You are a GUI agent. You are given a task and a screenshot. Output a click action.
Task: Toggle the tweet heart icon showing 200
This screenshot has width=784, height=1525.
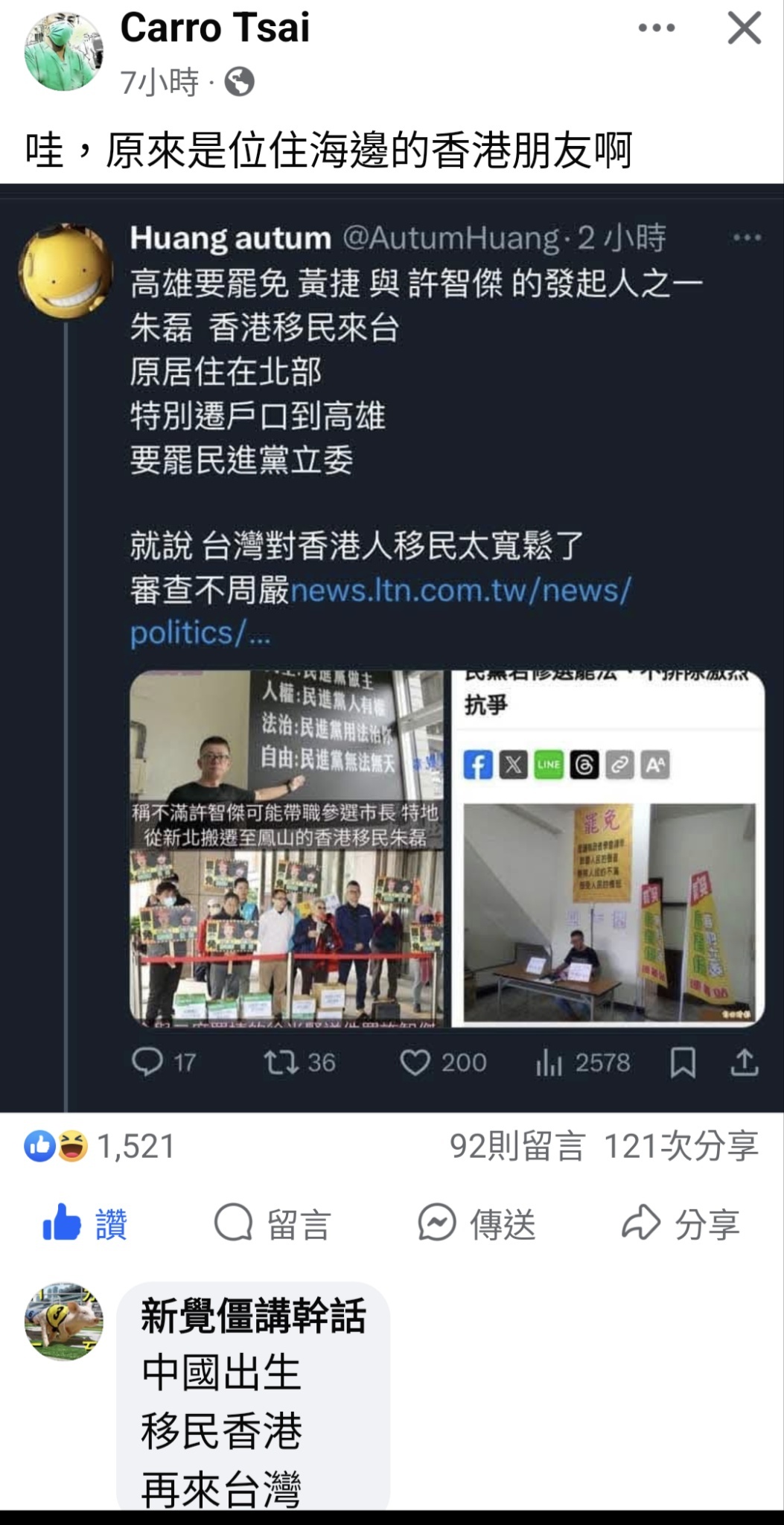415,1063
